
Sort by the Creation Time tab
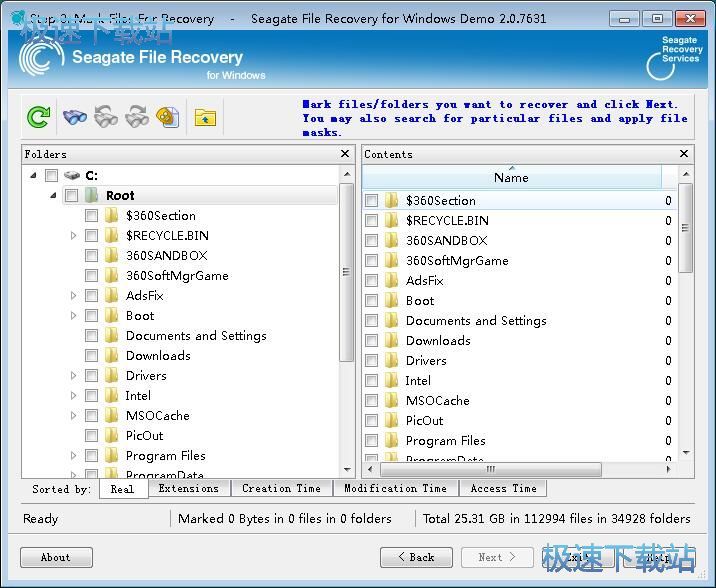pos(282,488)
